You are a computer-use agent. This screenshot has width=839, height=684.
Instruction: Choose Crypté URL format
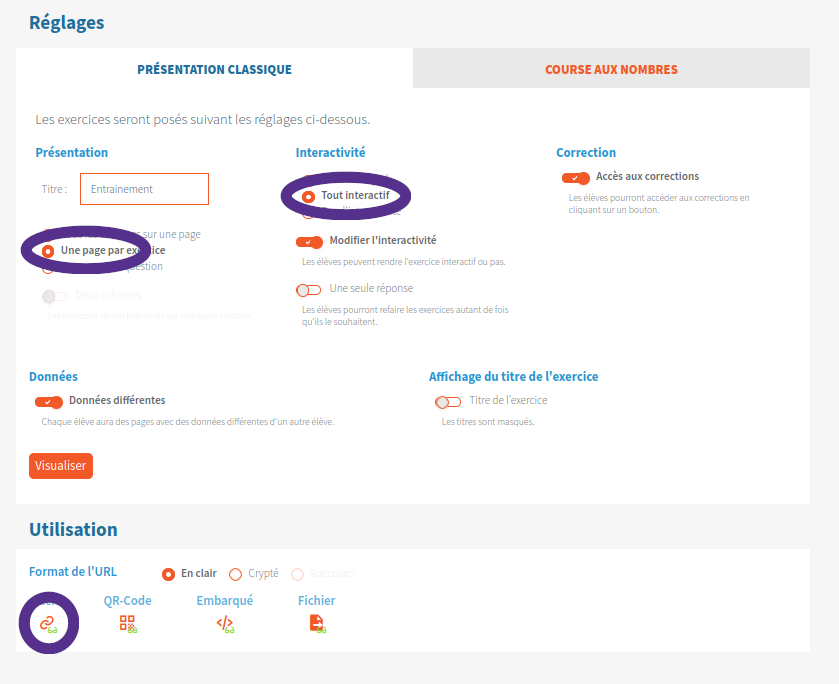click(x=236, y=574)
